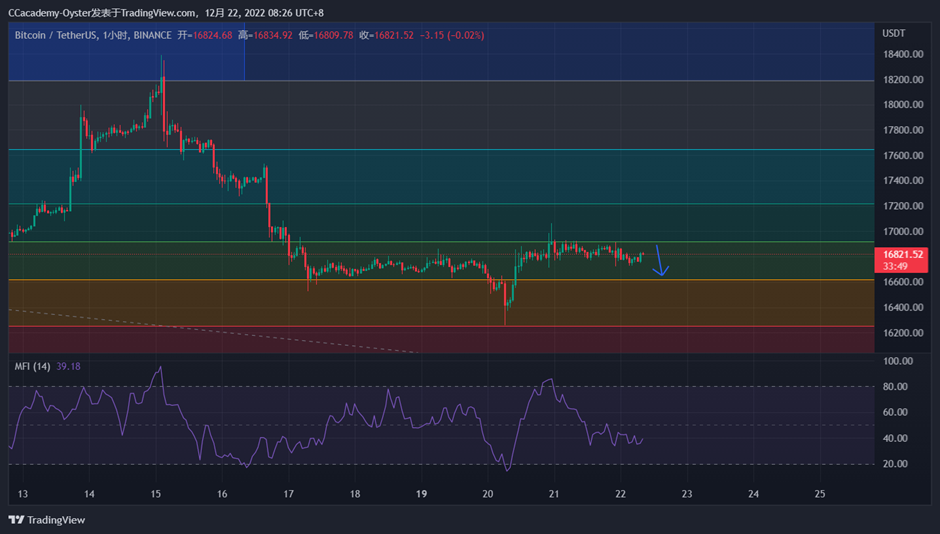
Task: Click the 100.00 label on MFI scale
Action: point(897,361)
